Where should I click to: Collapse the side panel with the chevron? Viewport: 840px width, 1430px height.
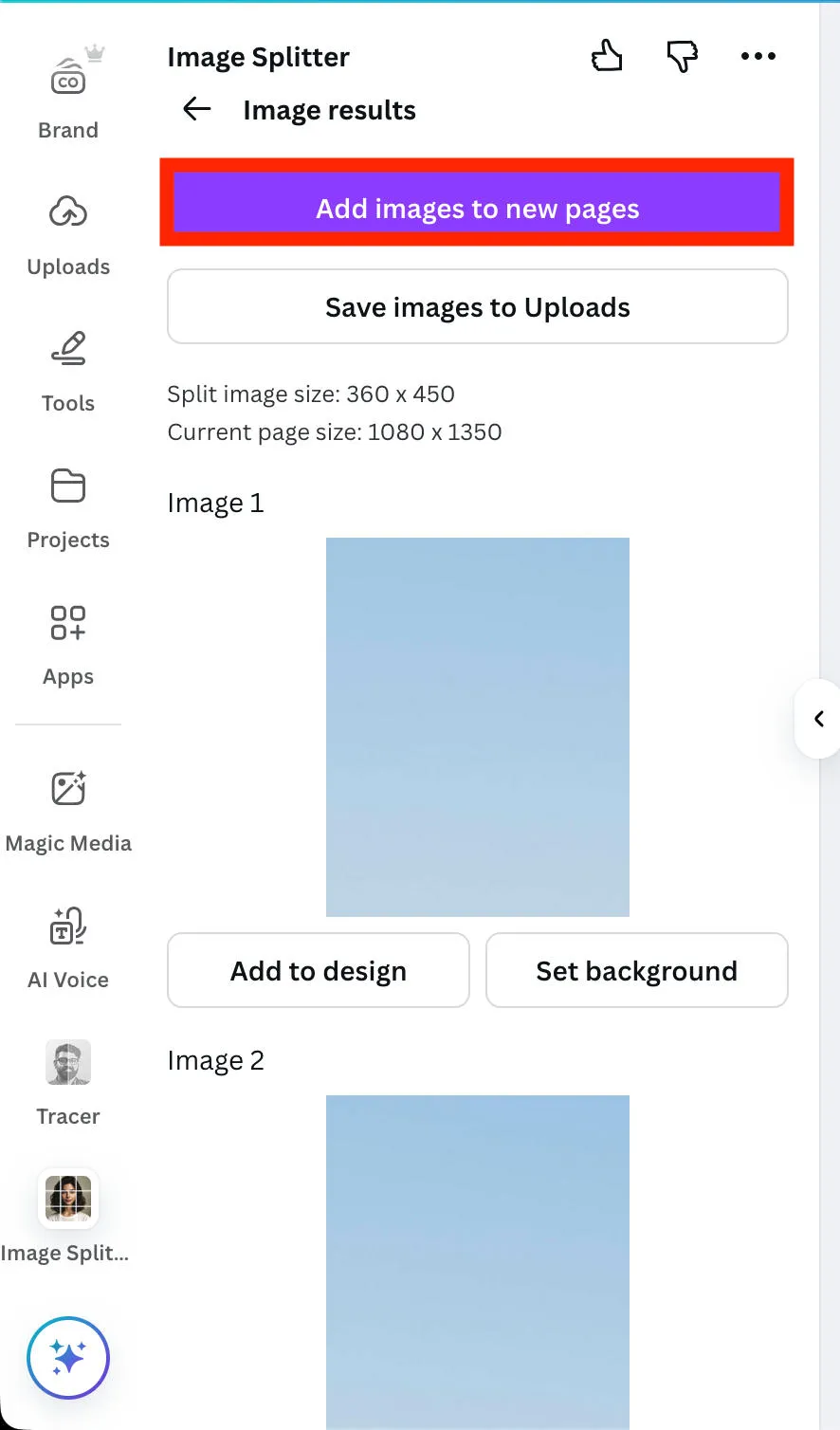(819, 719)
